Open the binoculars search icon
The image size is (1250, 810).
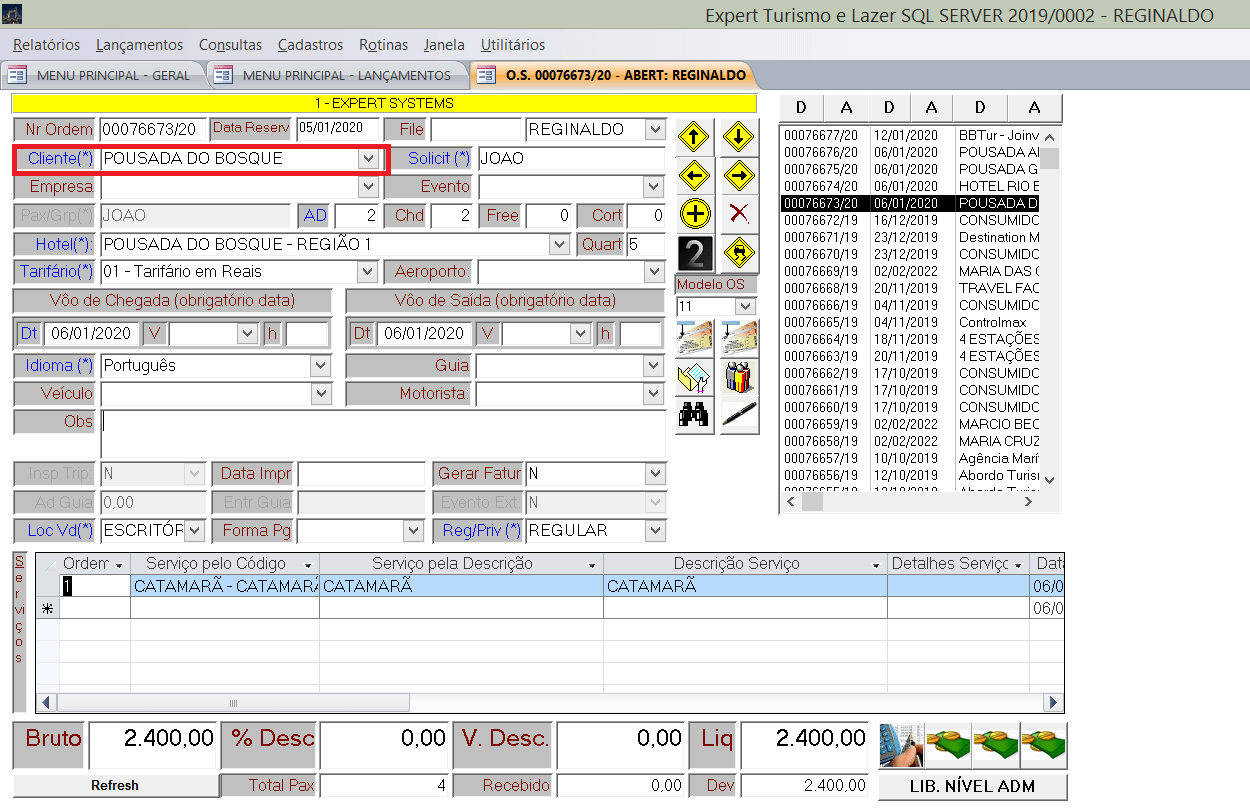coord(694,414)
